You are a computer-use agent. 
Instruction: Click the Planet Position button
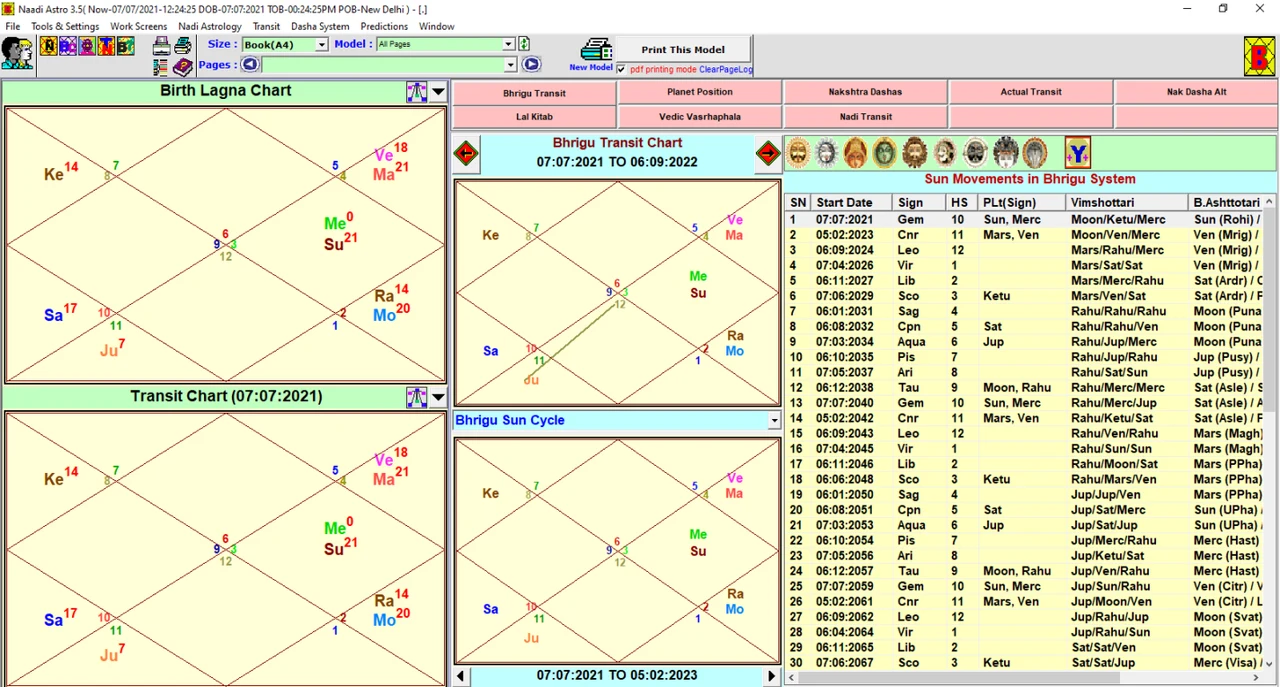(700, 92)
